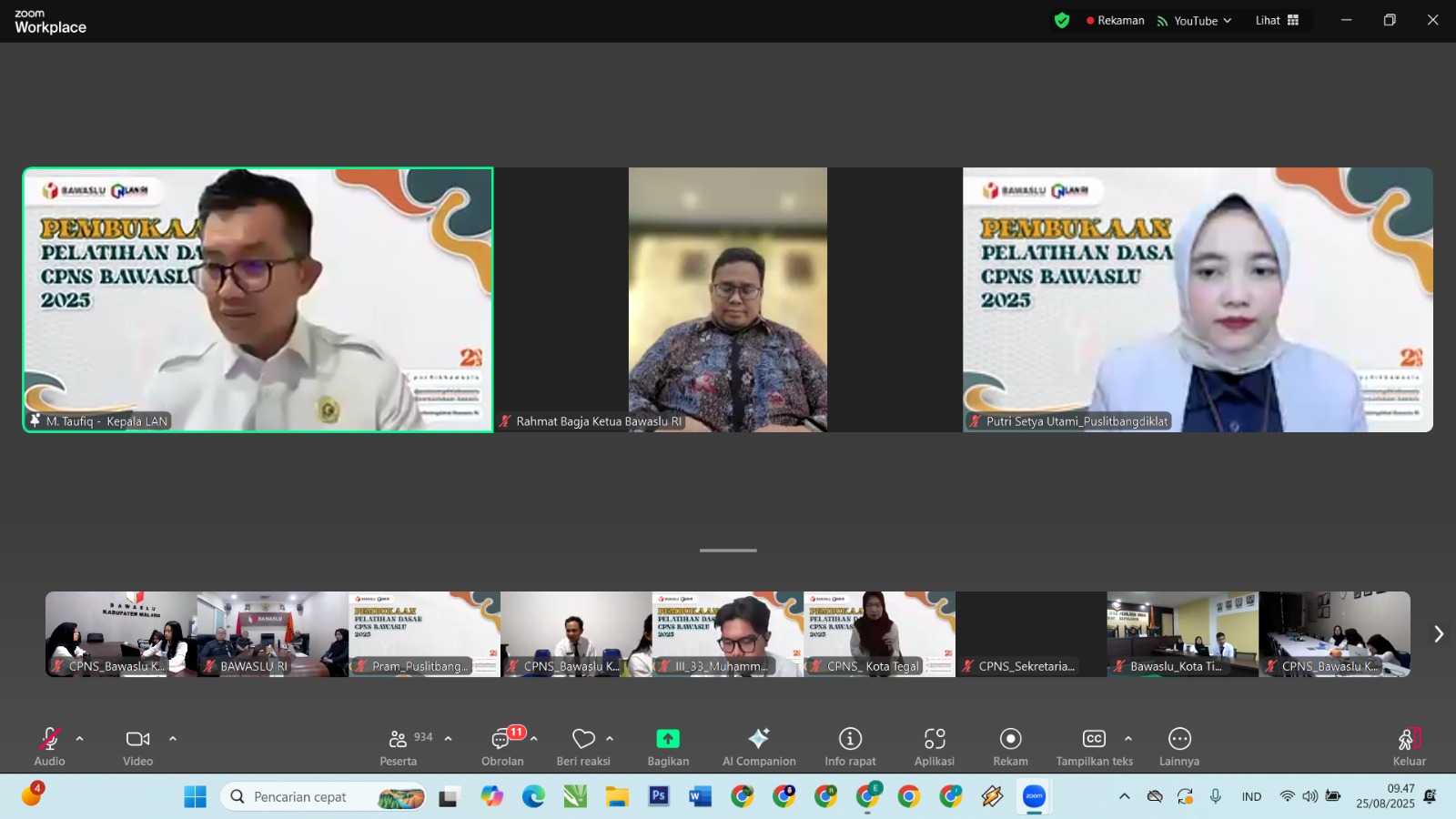Open AI Companion
The width and height of the screenshot is (1456, 819).
click(x=758, y=739)
